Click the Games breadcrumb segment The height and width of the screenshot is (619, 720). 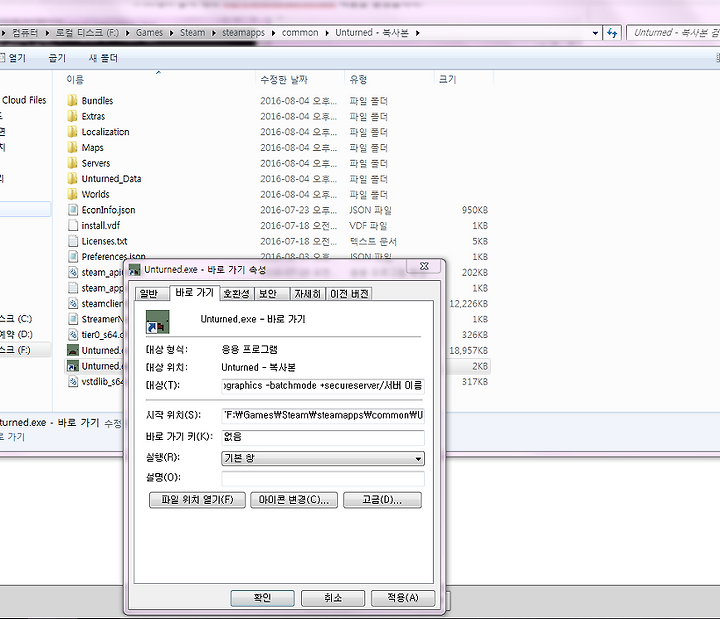point(149,33)
